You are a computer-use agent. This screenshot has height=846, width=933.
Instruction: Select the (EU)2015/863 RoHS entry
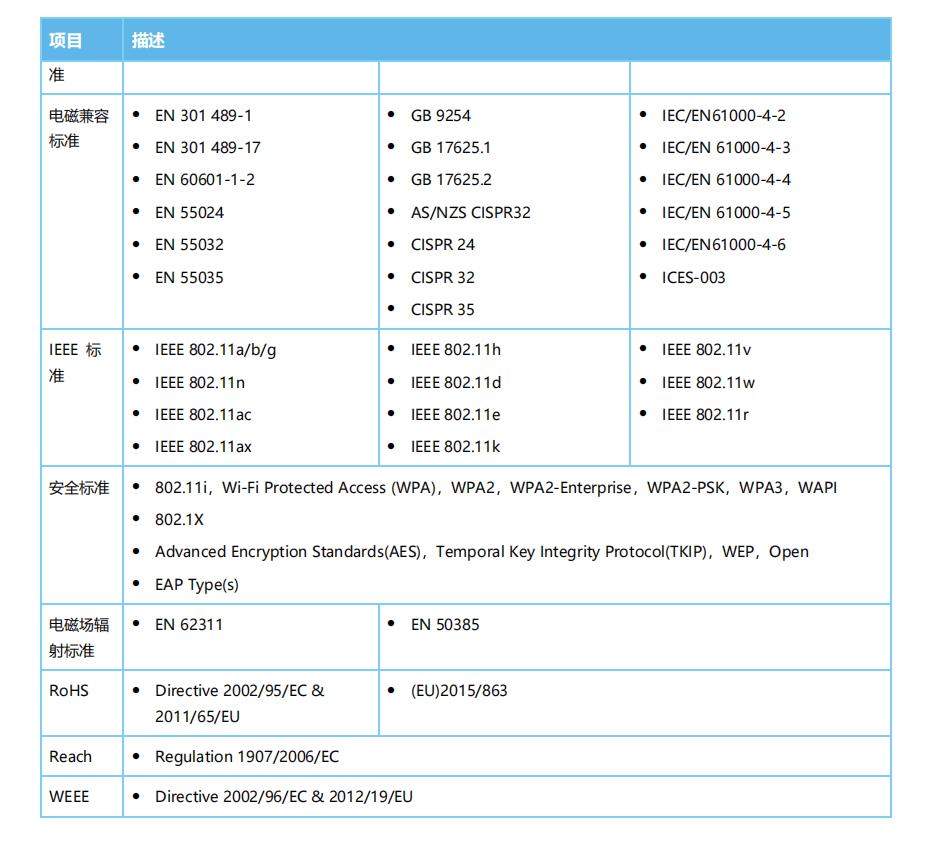click(x=459, y=690)
